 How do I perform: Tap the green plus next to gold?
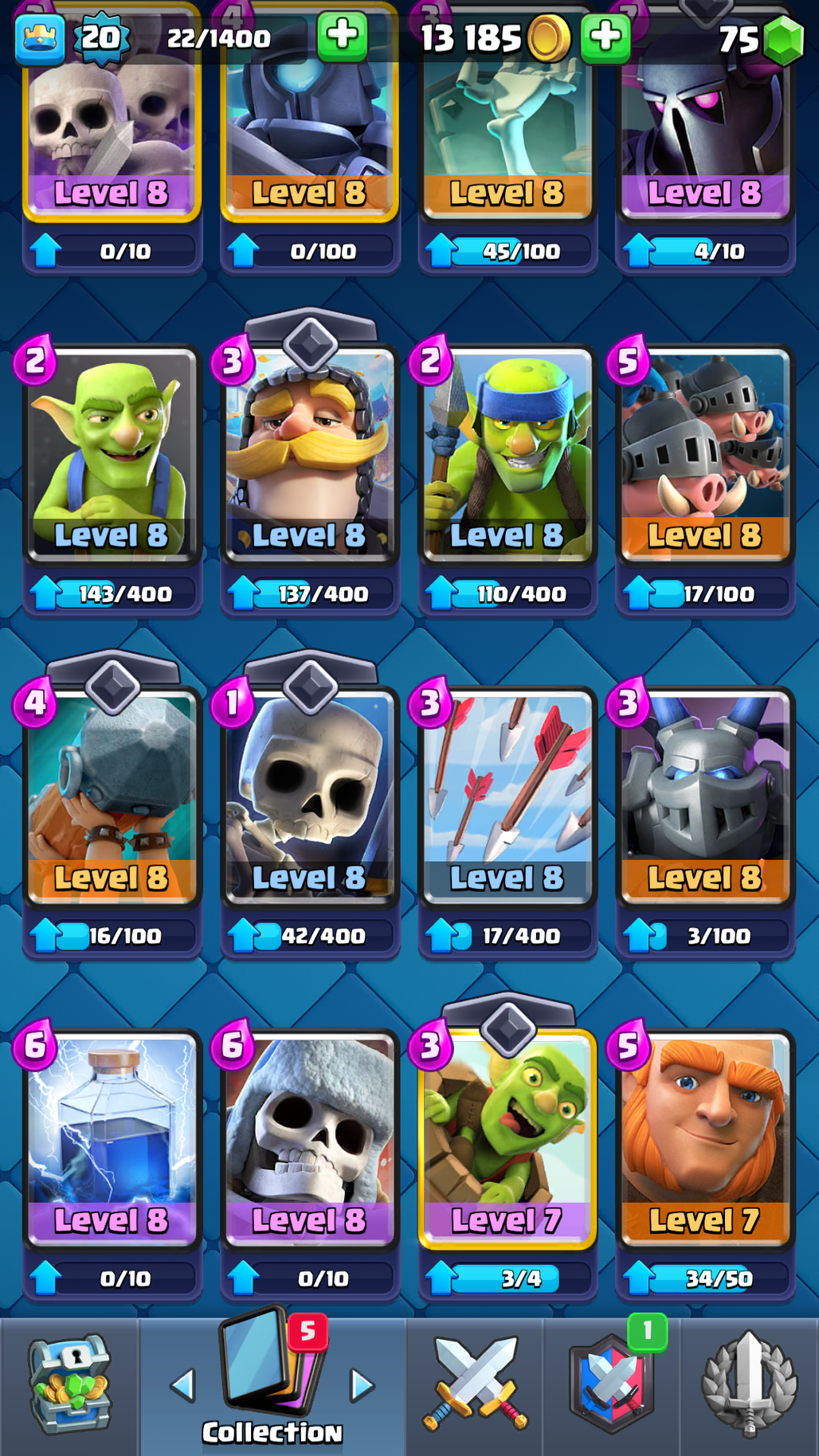605,37
